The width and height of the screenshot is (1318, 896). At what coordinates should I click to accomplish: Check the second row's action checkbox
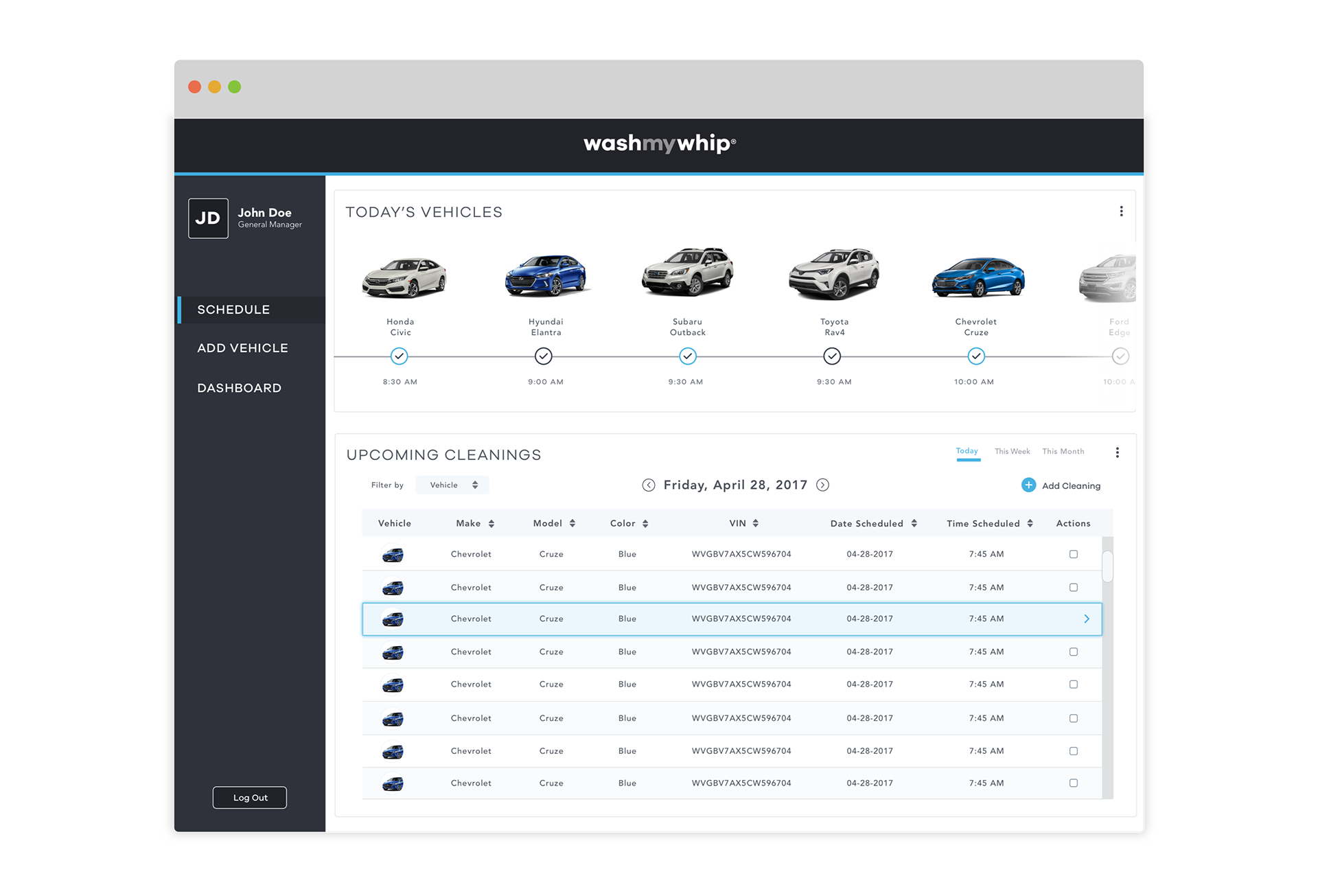coord(1074,588)
